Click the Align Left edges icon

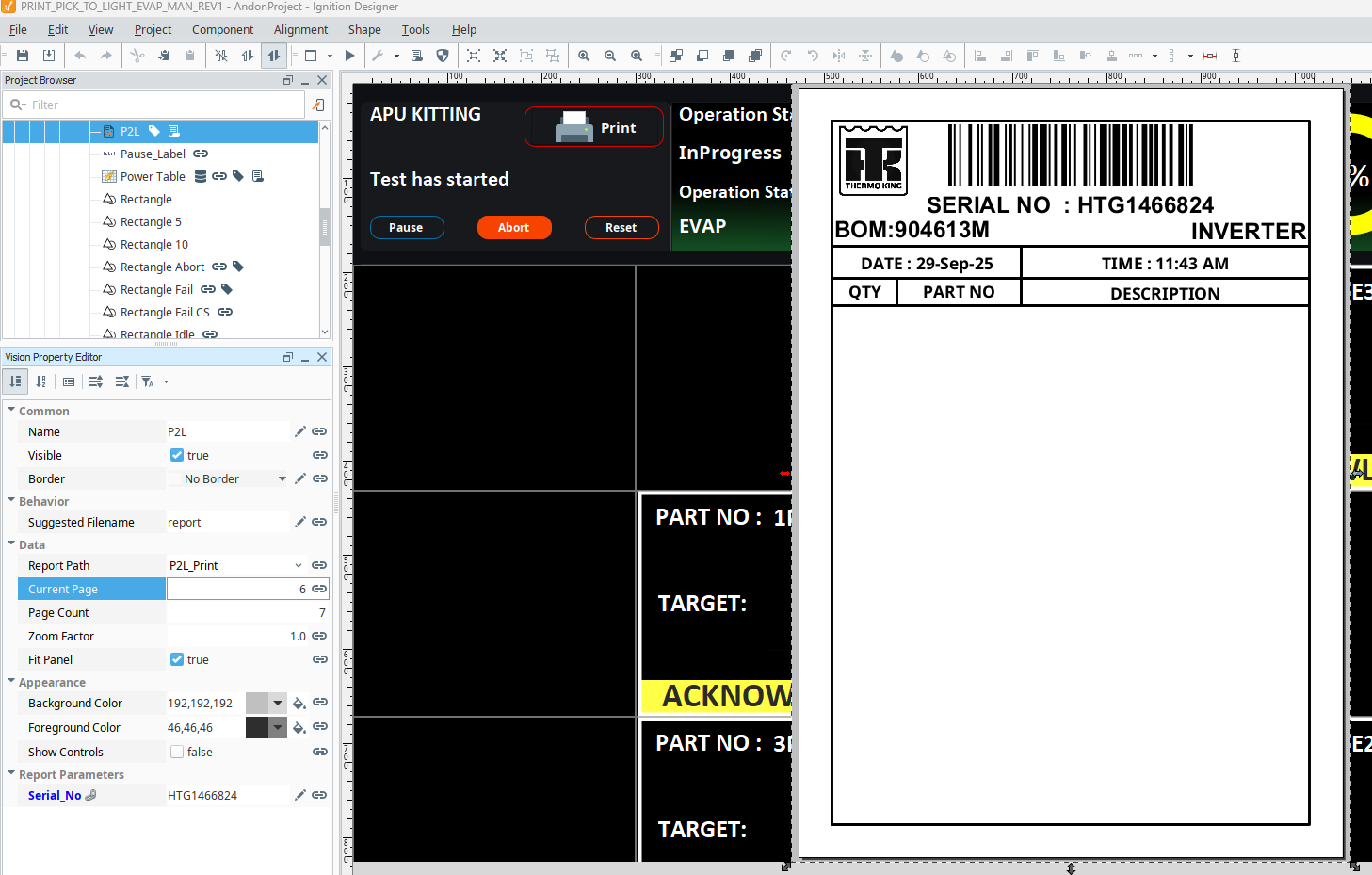pyautogui.click(x=980, y=56)
